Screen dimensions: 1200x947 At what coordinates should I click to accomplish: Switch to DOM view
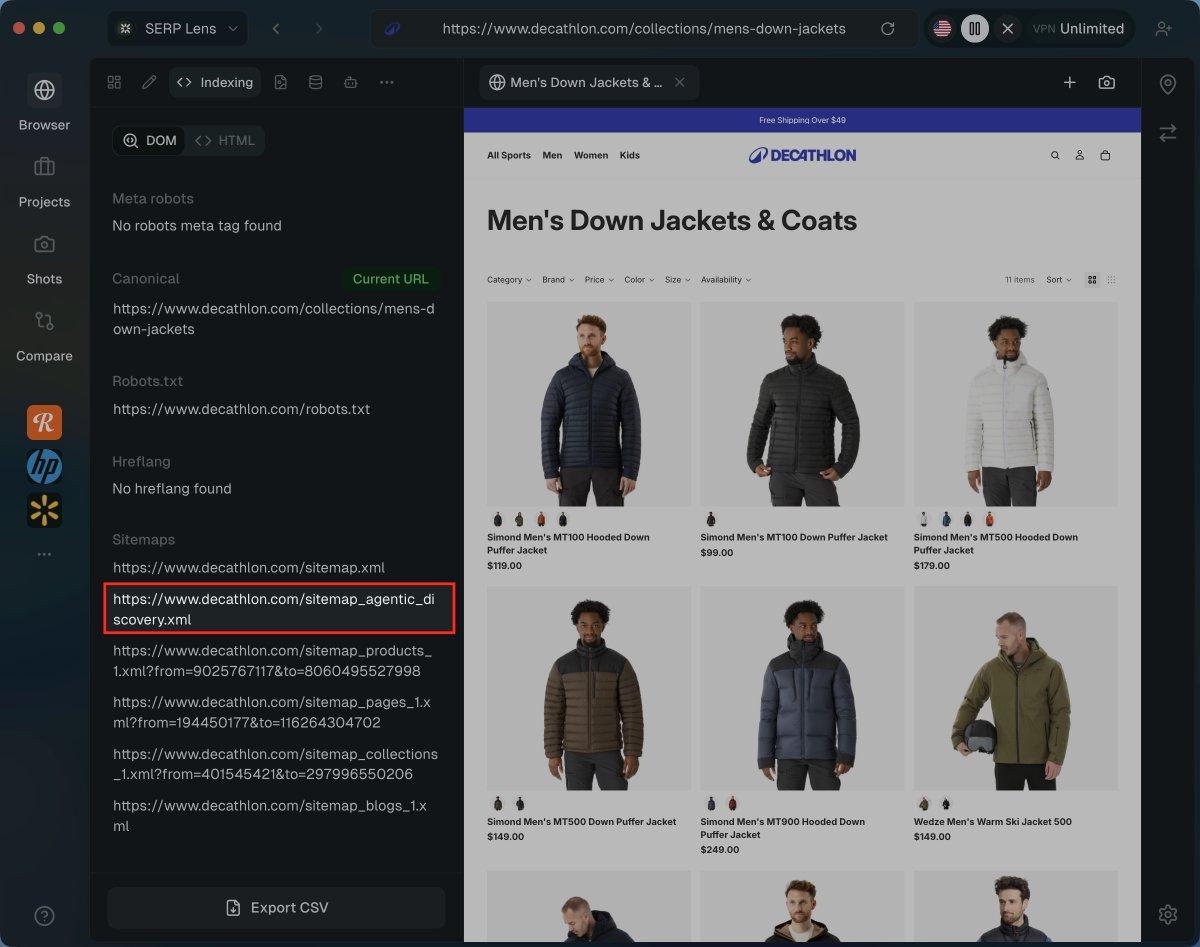[x=149, y=141]
